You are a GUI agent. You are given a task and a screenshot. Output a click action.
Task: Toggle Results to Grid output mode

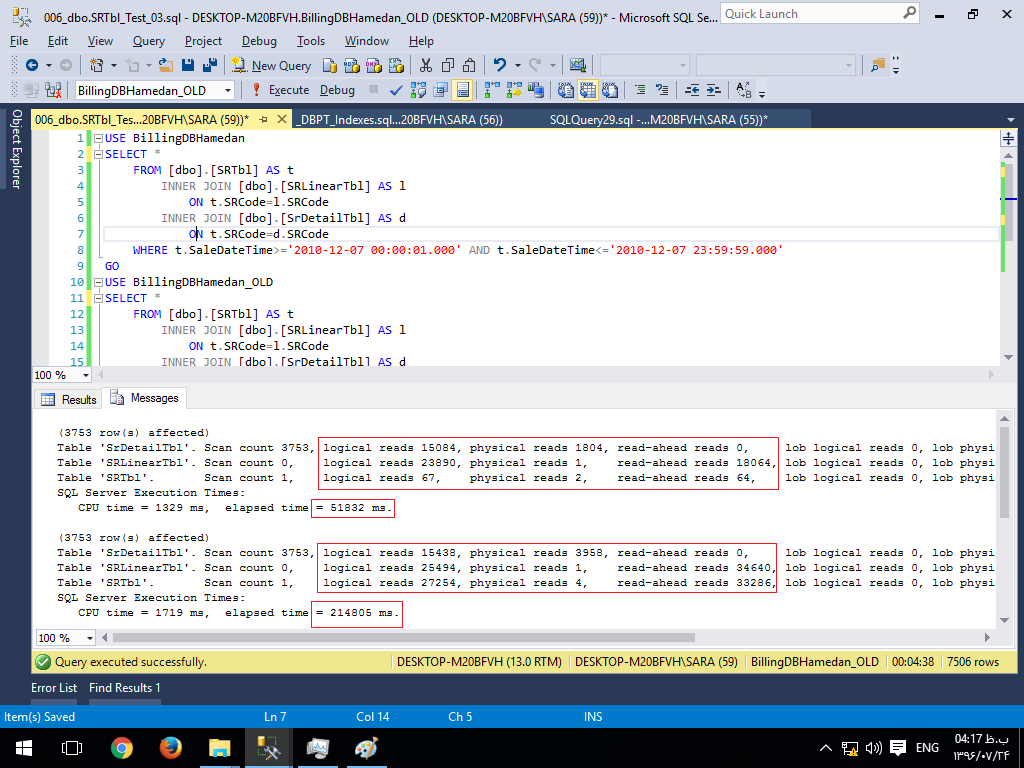[x=588, y=90]
